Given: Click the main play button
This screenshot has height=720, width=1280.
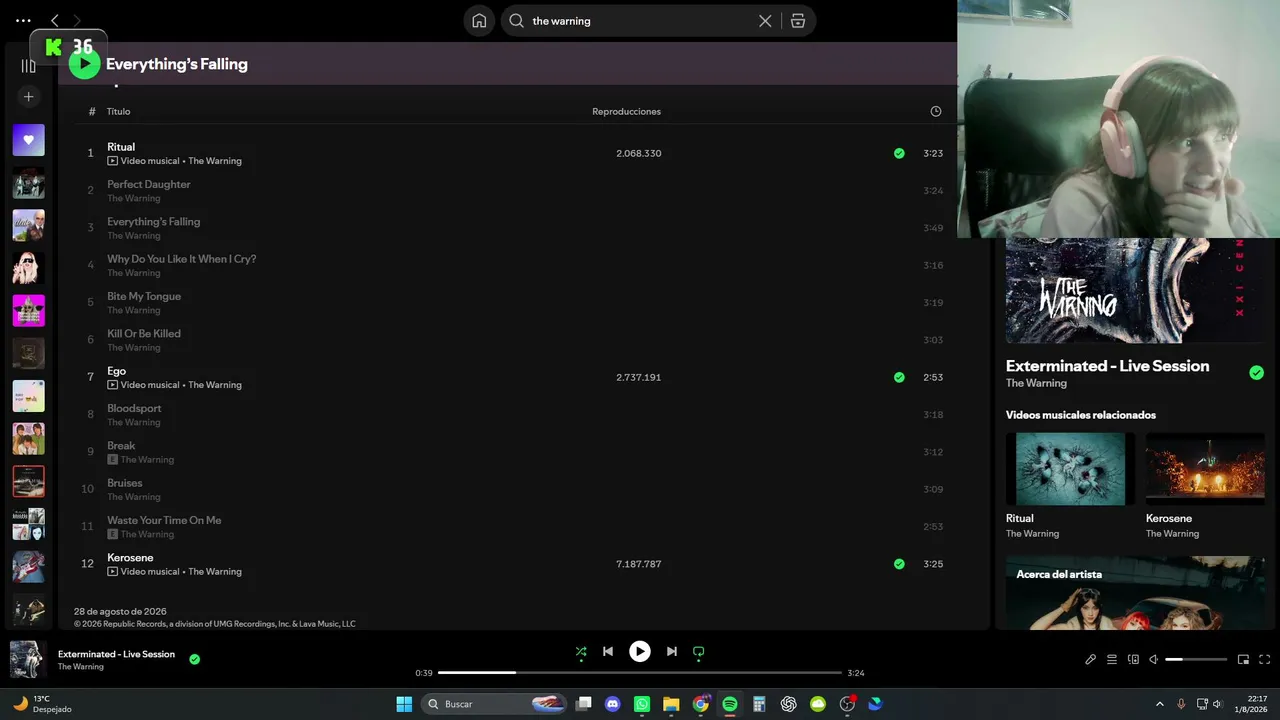Looking at the screenshot, I should 640,652.
